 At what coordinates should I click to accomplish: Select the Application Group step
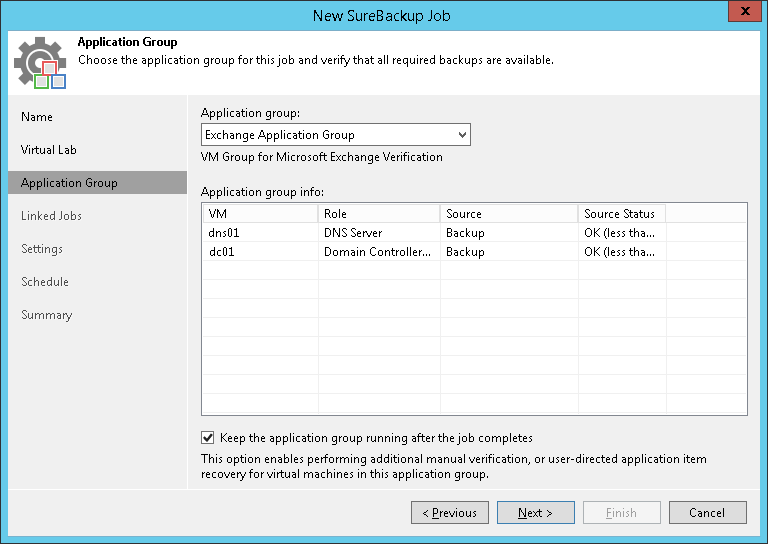click(69, 183)
